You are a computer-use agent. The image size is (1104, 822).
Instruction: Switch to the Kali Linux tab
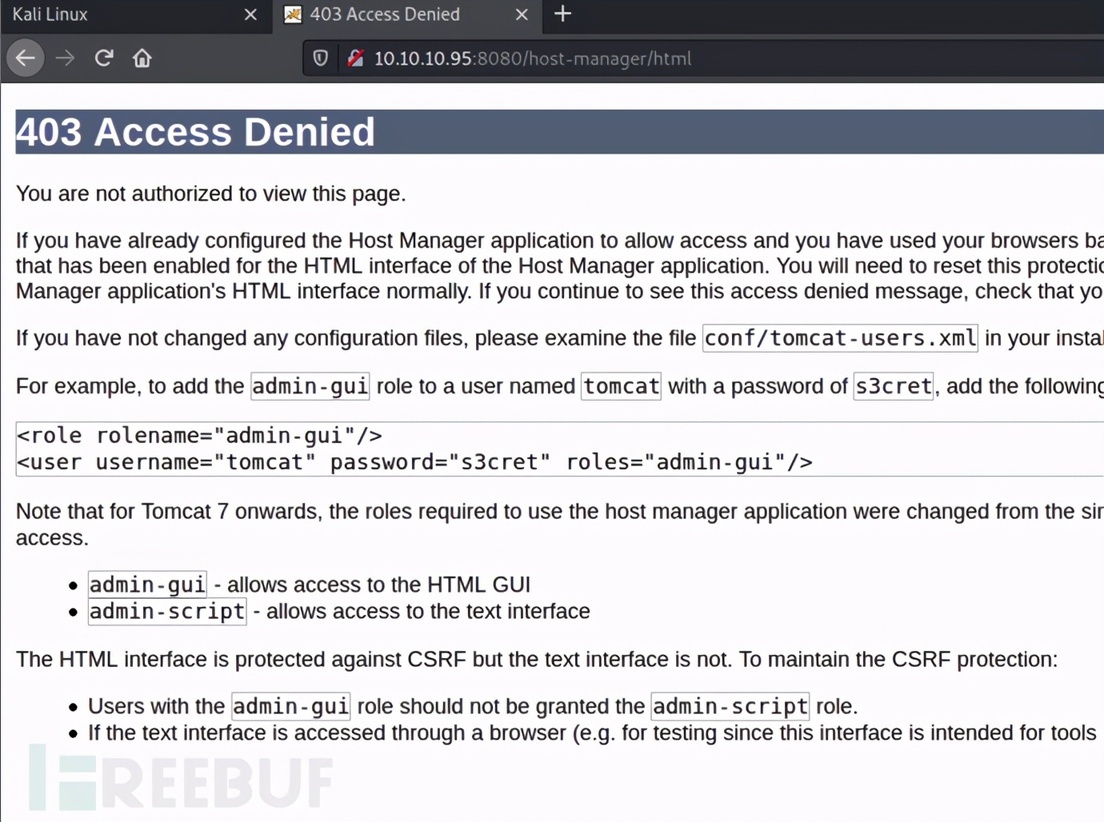coord(137,15)
